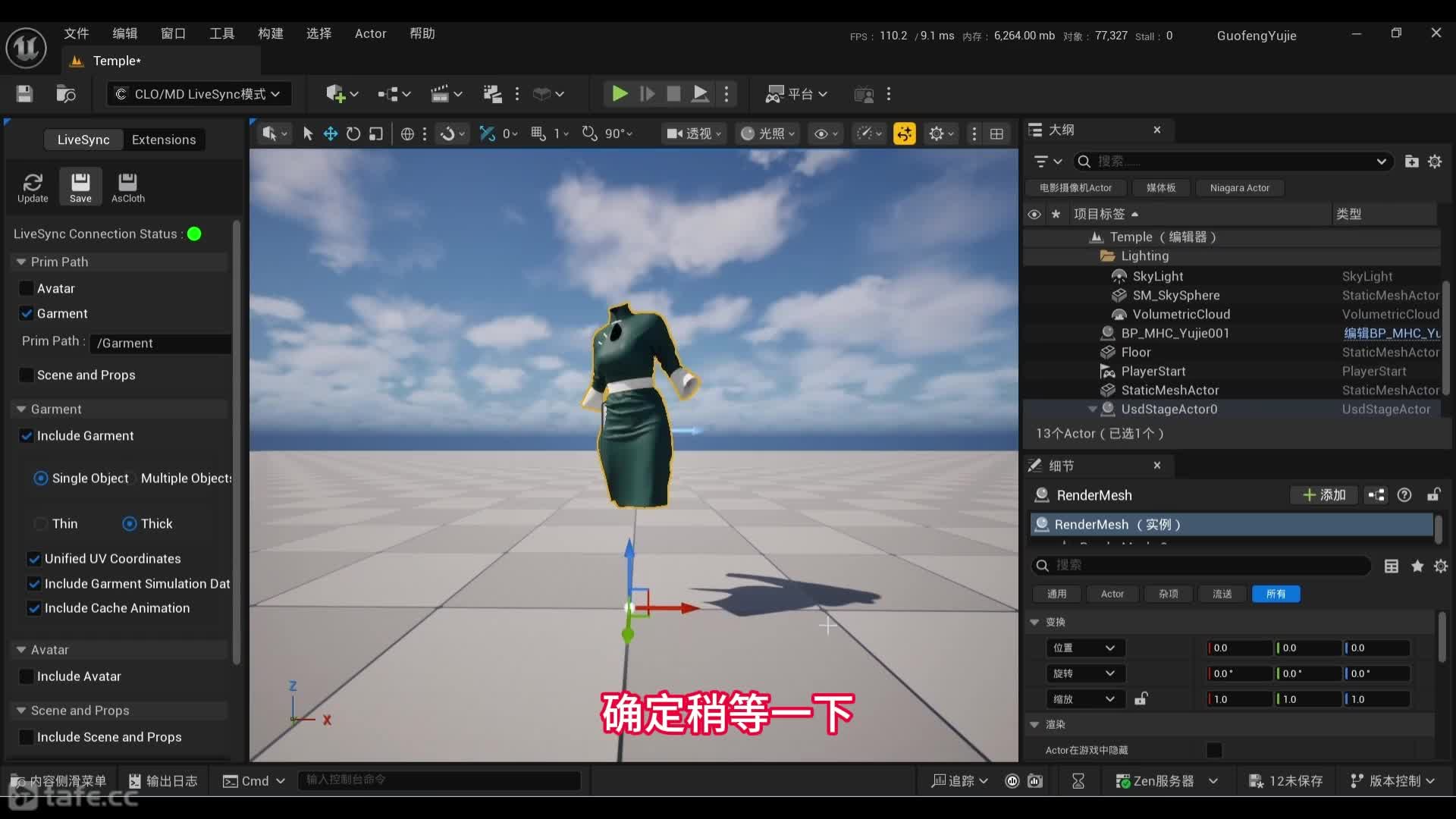Open the 透视 perspective view dropdown
The height and width of the screenshot is (819, 1456).
(x=694, y=133)
